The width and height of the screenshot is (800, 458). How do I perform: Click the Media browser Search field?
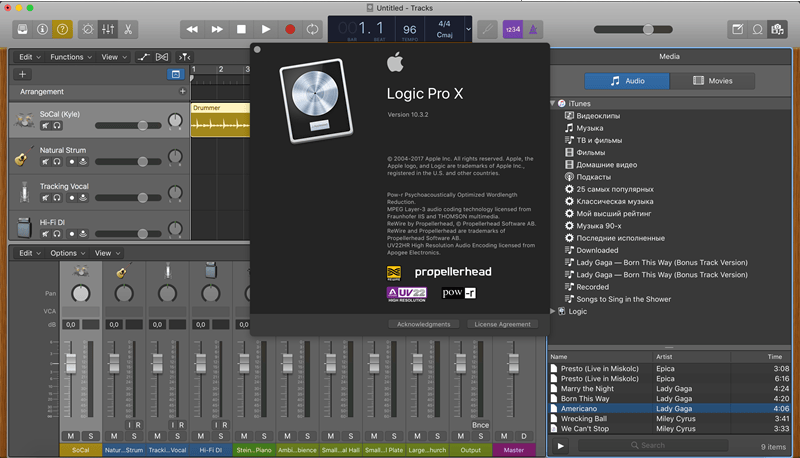point(653,445)
